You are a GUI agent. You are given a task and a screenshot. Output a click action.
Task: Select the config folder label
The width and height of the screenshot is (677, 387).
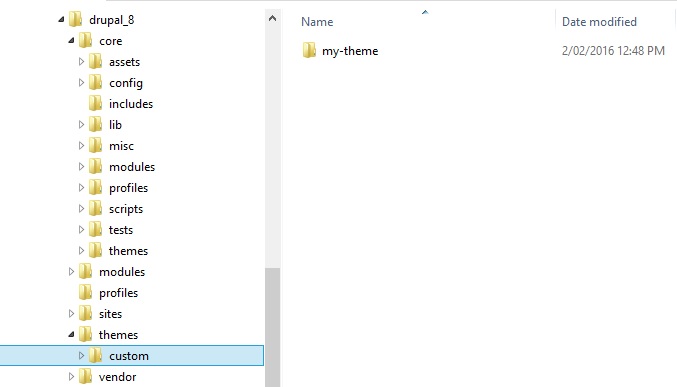(126, 83)
